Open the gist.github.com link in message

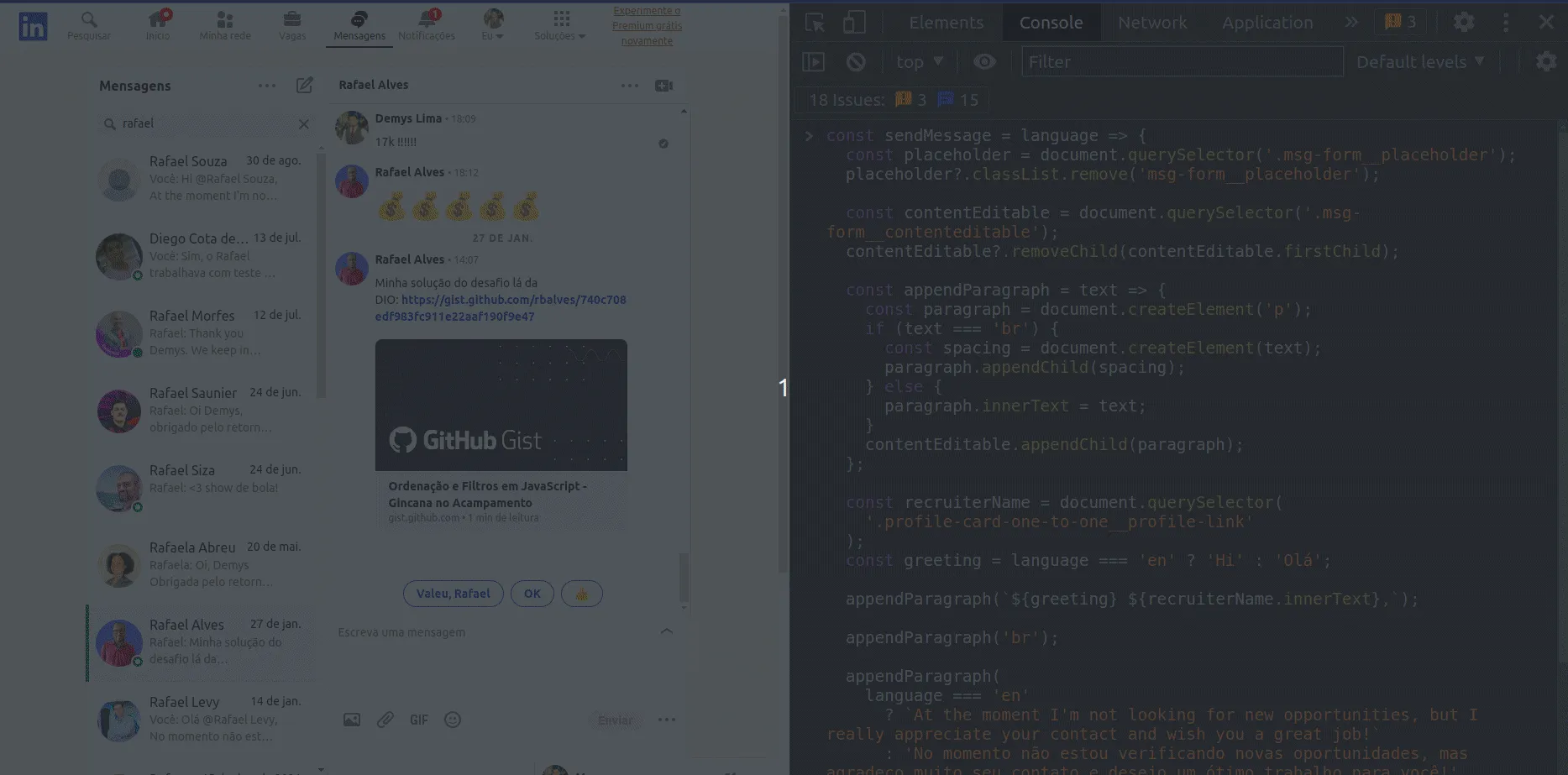[x=501, y=308]
